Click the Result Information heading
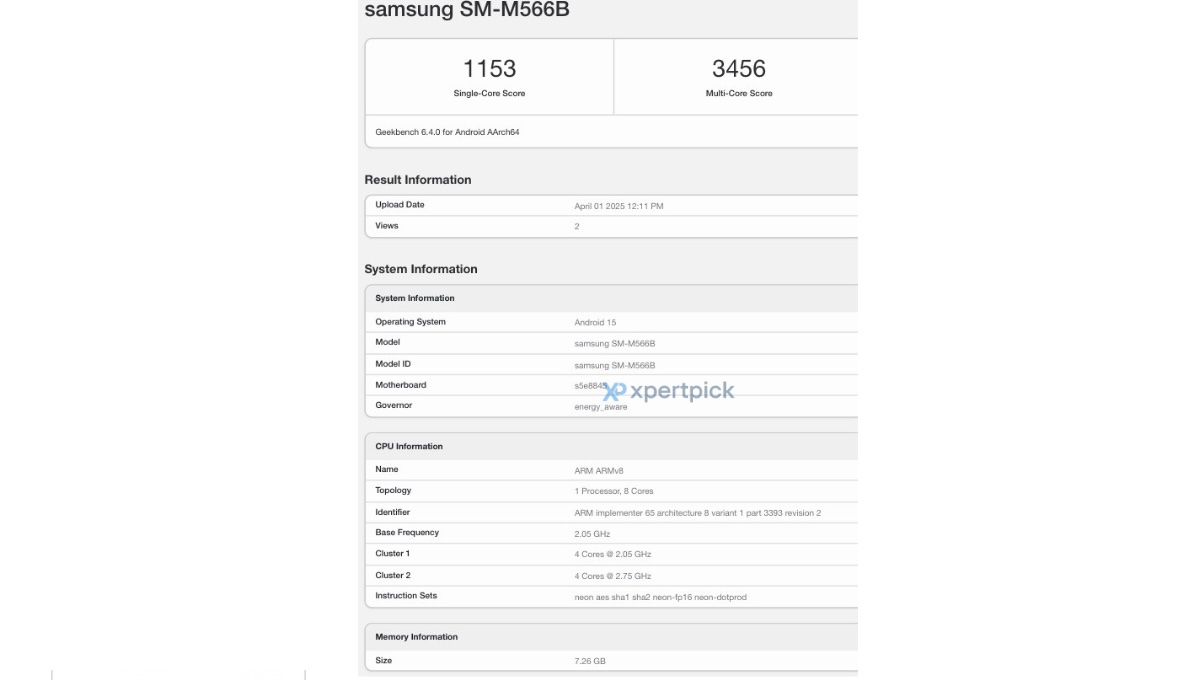The width and height of the screenshot is (1200, 680). pyautogui.click(x=418, y=180)
